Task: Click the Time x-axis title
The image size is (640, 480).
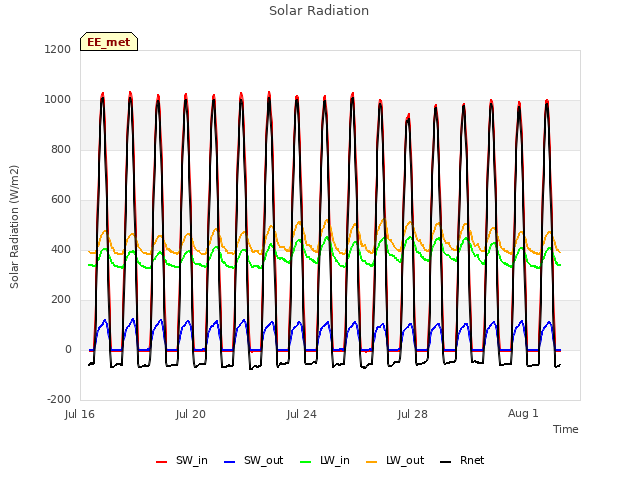Action: [x=566, y=429]
